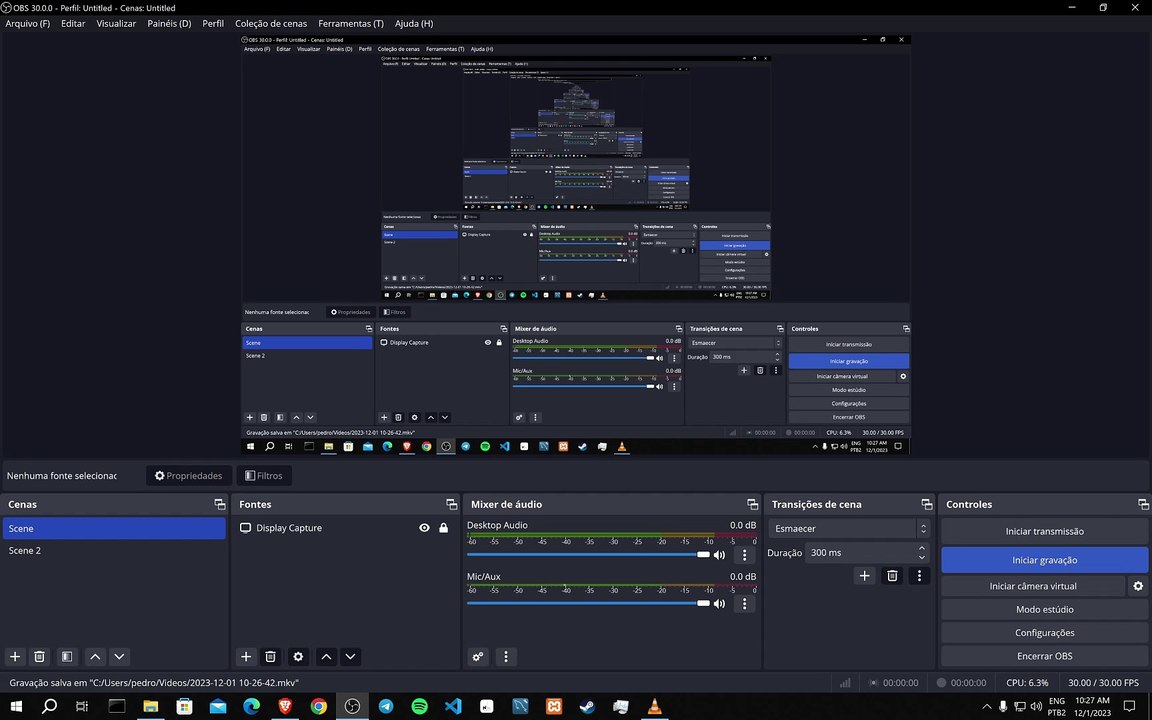Viewport: 1152px width, 720px height.
Task: Open the Arquivo (F) menu
Action: [28, 24]
